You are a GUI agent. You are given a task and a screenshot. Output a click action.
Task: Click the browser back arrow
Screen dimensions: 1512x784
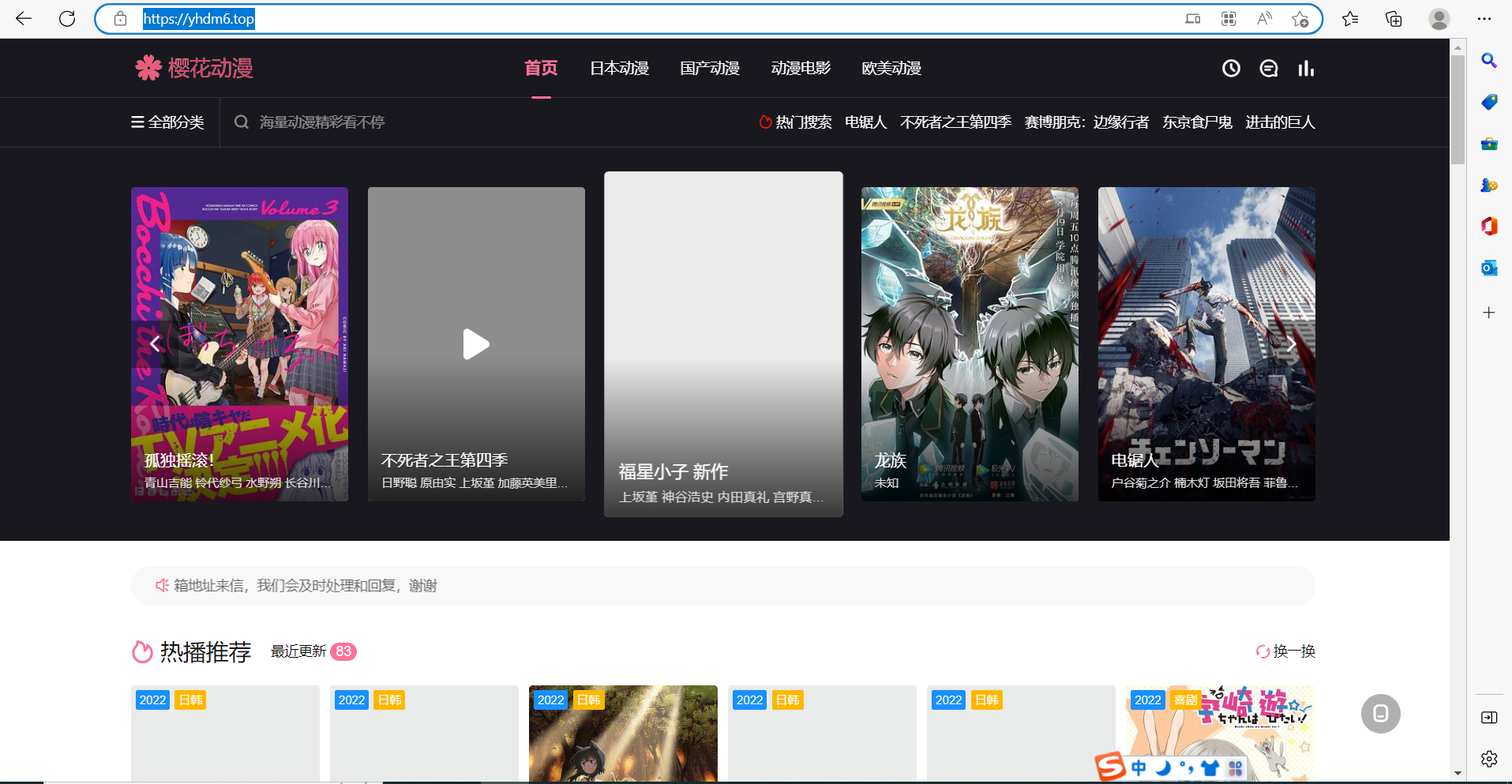(x=24, y=19)
